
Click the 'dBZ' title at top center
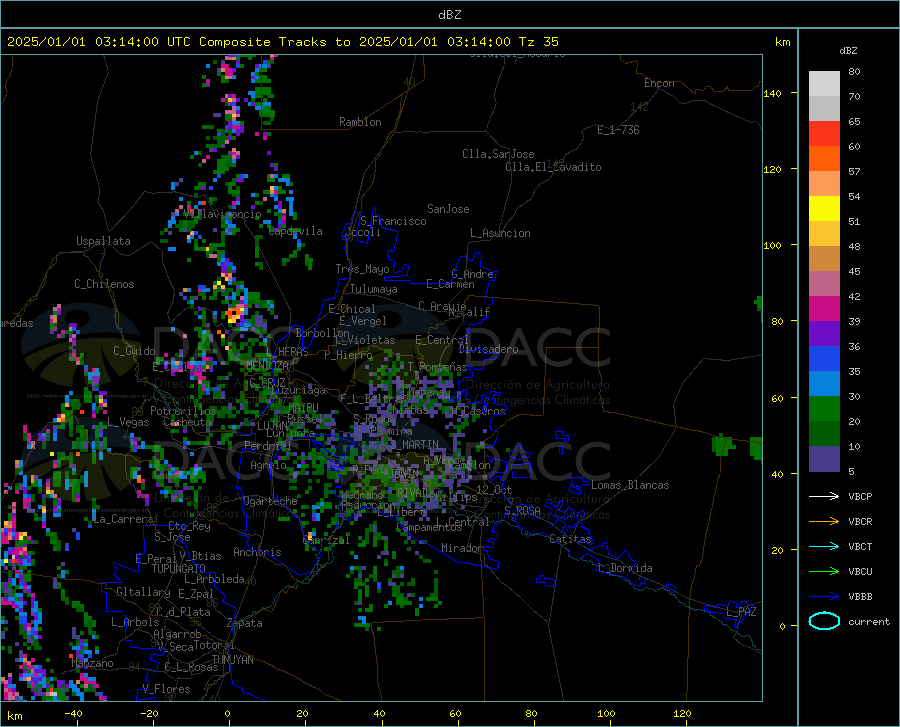point(449,15)
